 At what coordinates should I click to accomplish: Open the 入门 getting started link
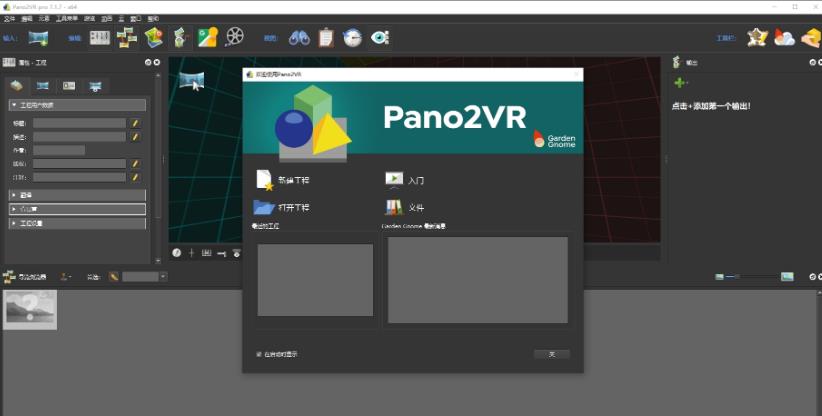click(x=405, y=180)
